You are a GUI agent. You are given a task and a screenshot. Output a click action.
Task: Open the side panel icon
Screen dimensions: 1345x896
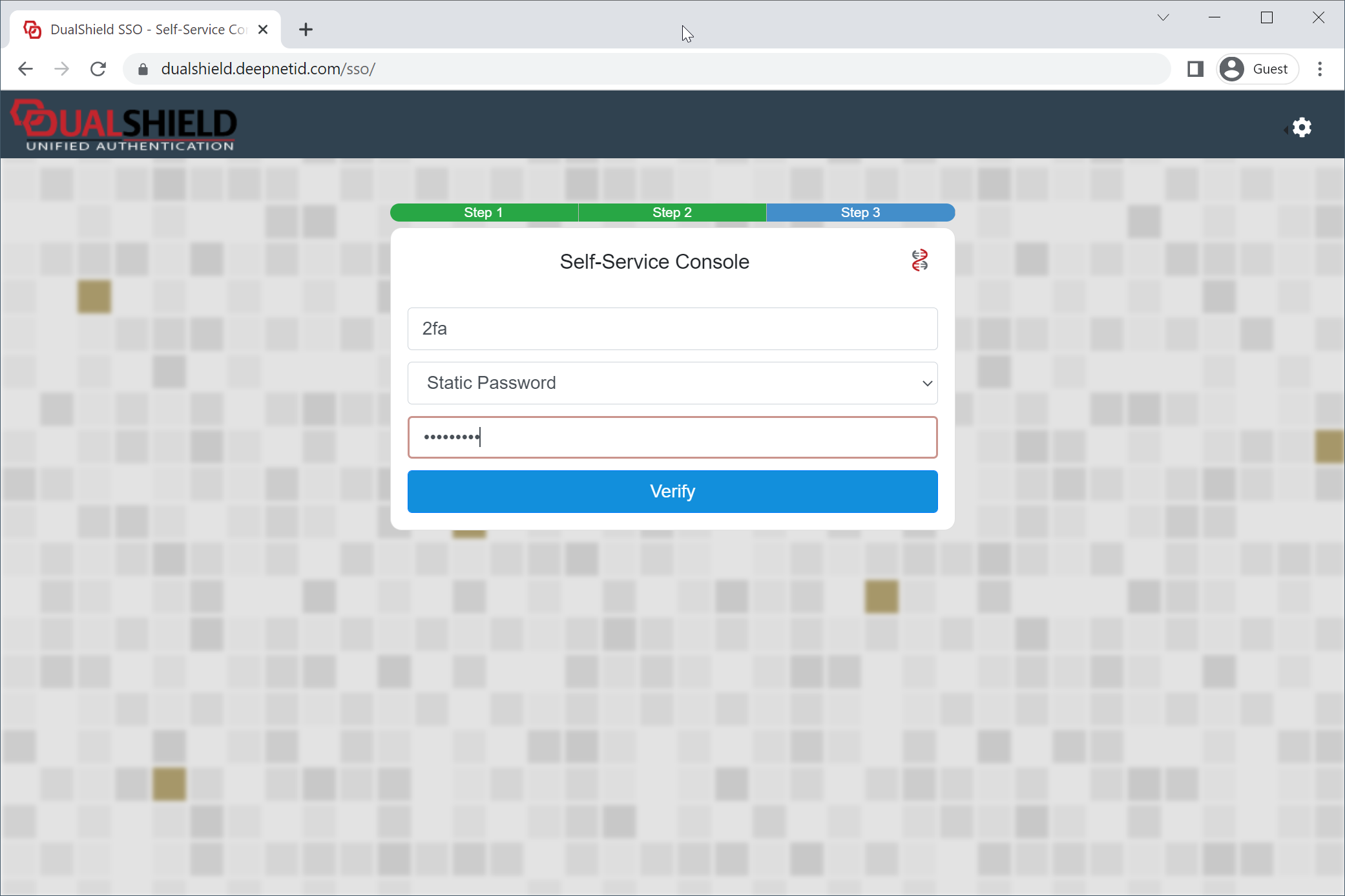(1195, 69)
